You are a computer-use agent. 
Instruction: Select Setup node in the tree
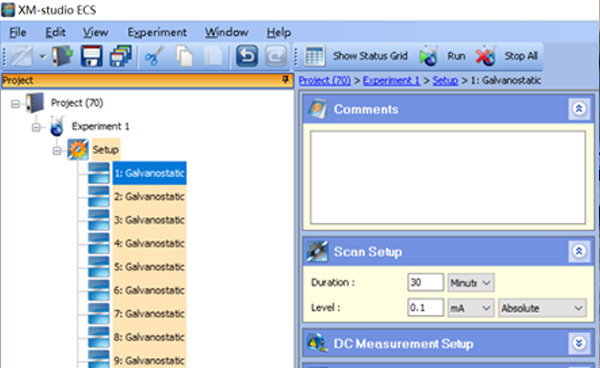pos(106,149)
